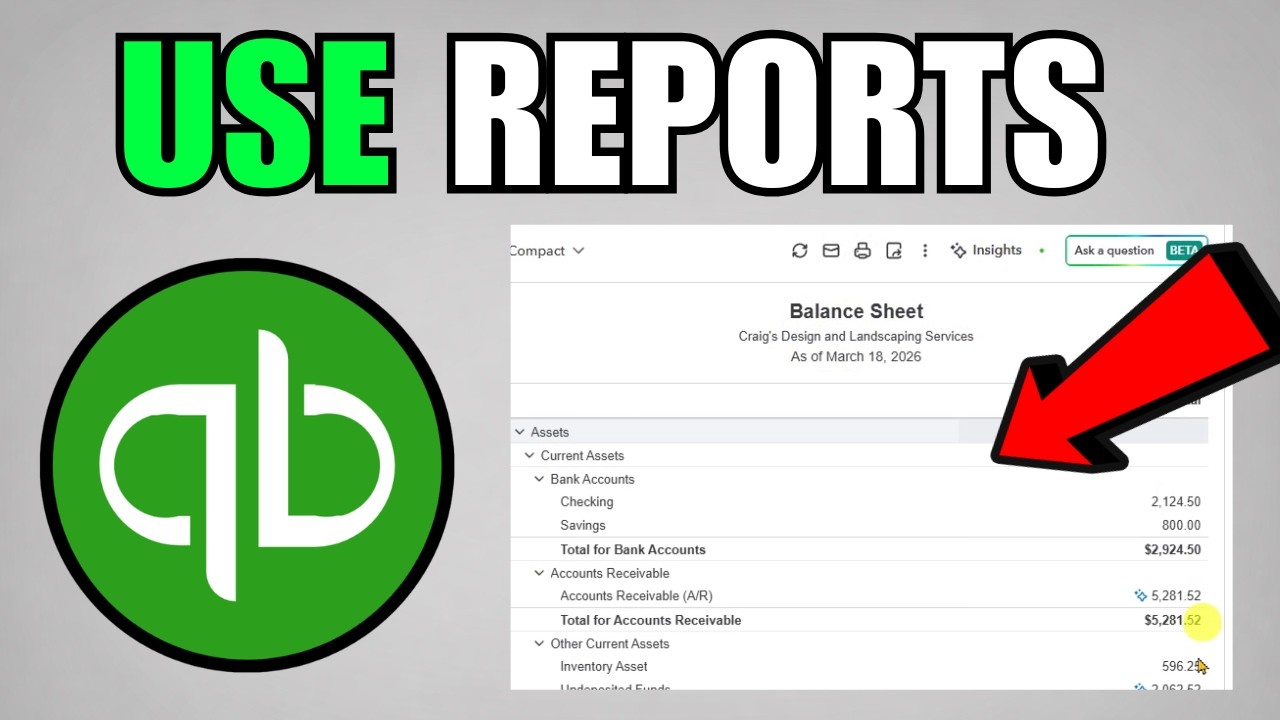Viewport: 1280px width, 720px height.
Task: Click the 5,281.52 A/R amount
Action: (x=1176, y=596)
